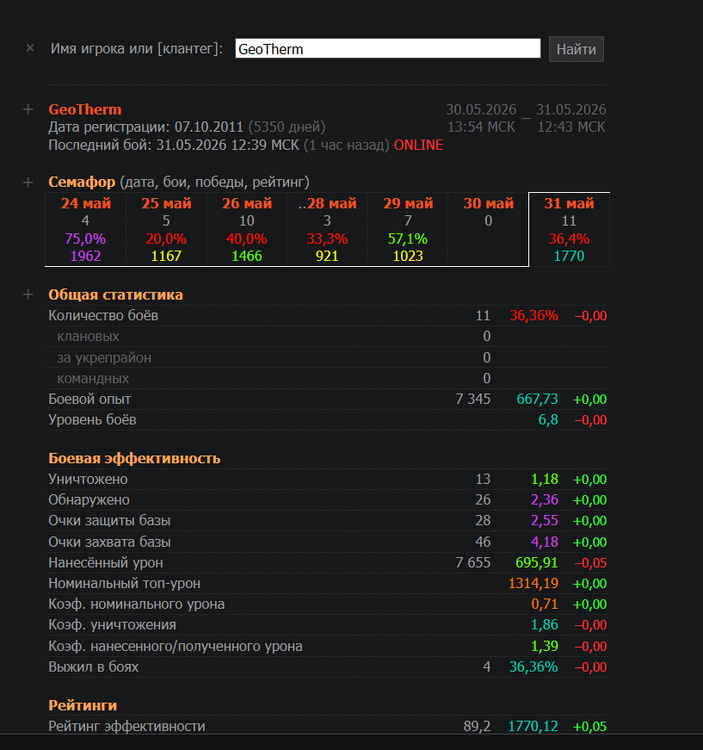Click the X icon beside the search label
This screenshot has width=703, height=750.
tap(30, 48)
